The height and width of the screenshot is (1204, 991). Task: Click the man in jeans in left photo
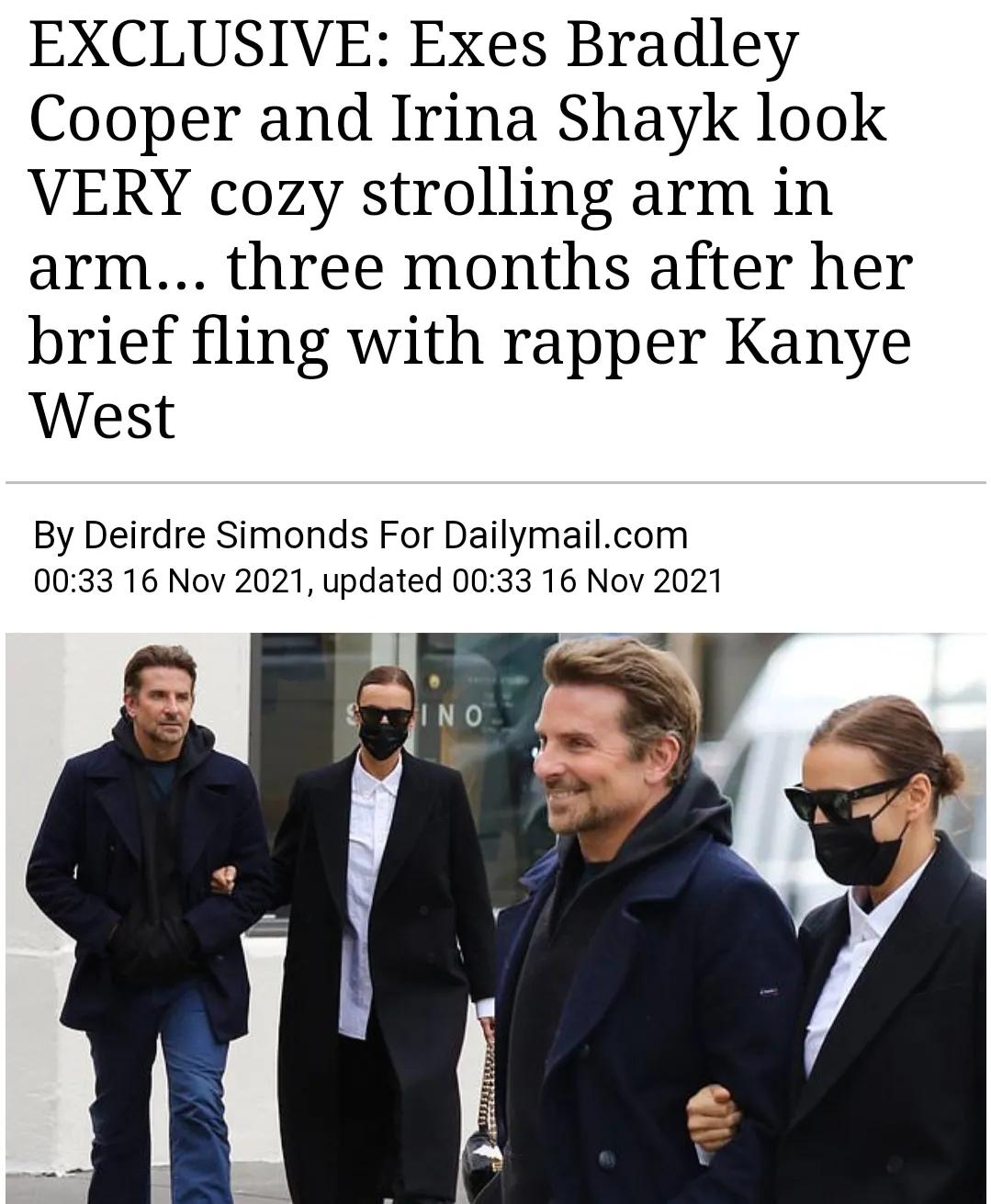point(147,918)
